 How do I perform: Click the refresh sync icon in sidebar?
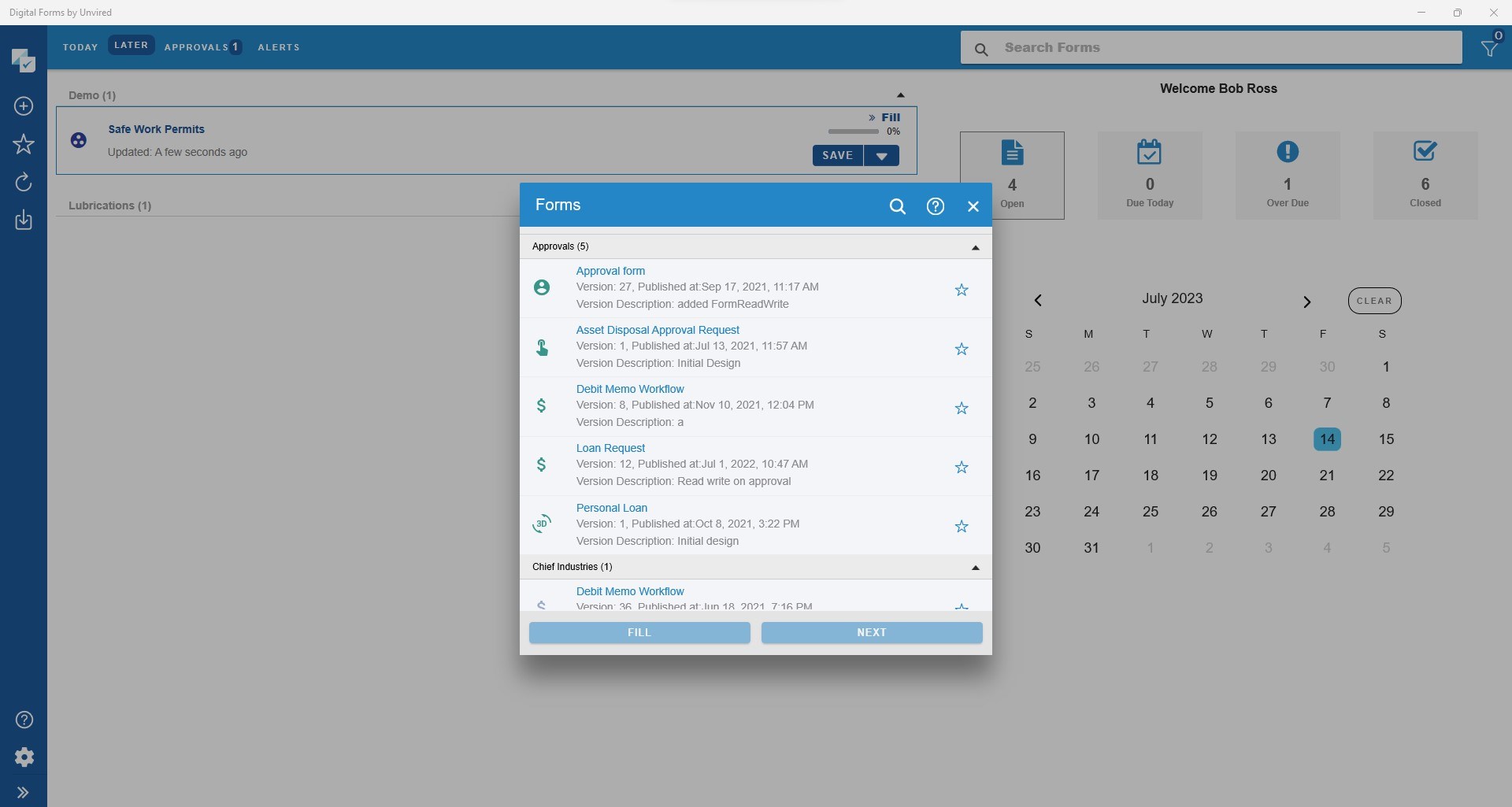click(24, 182)
